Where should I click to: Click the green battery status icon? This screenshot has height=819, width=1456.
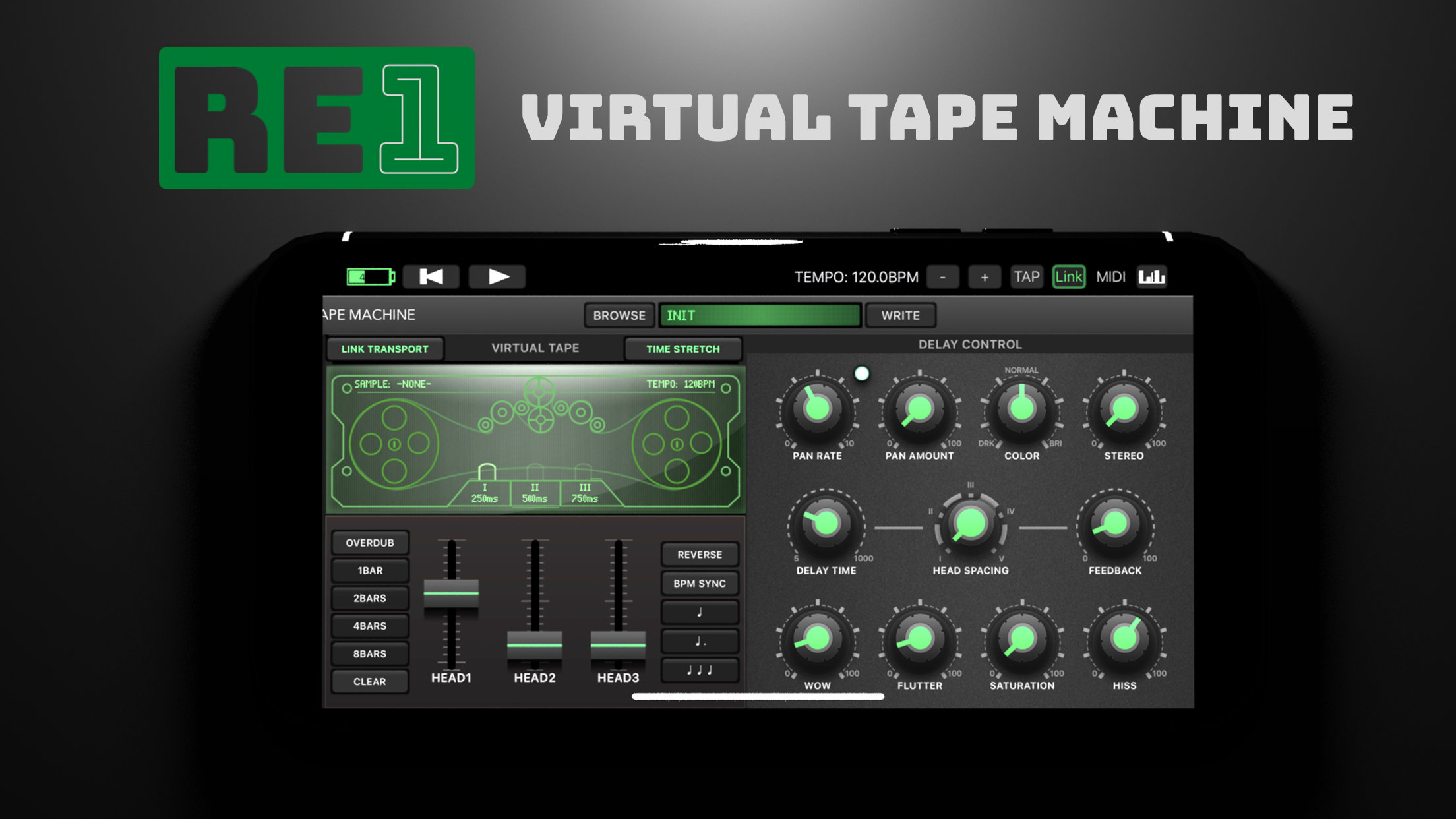[x=370, y=276]
